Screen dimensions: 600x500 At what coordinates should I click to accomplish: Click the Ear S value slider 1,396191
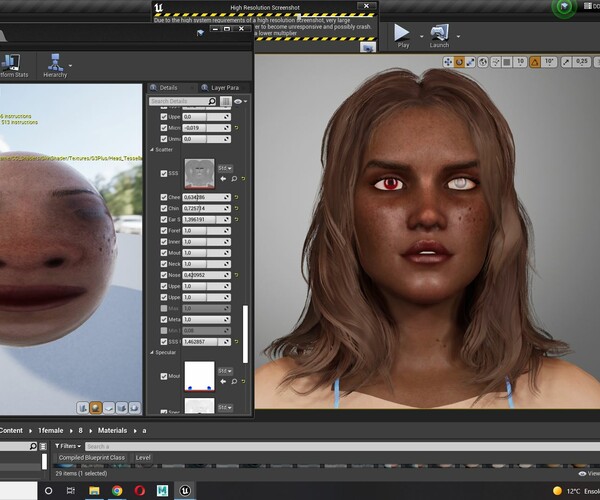click(206, 220)
